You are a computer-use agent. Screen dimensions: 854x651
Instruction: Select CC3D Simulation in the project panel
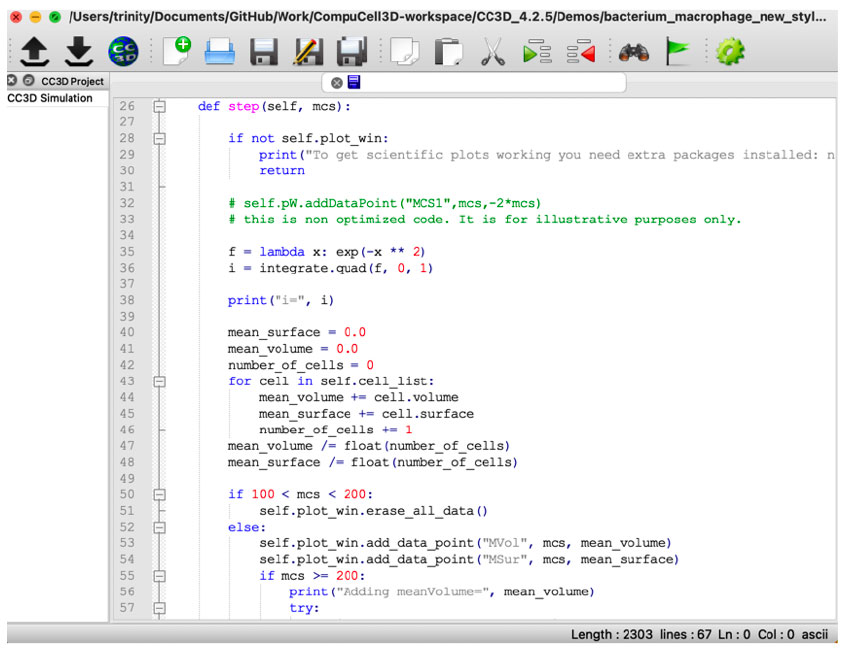tap(50, 98)
